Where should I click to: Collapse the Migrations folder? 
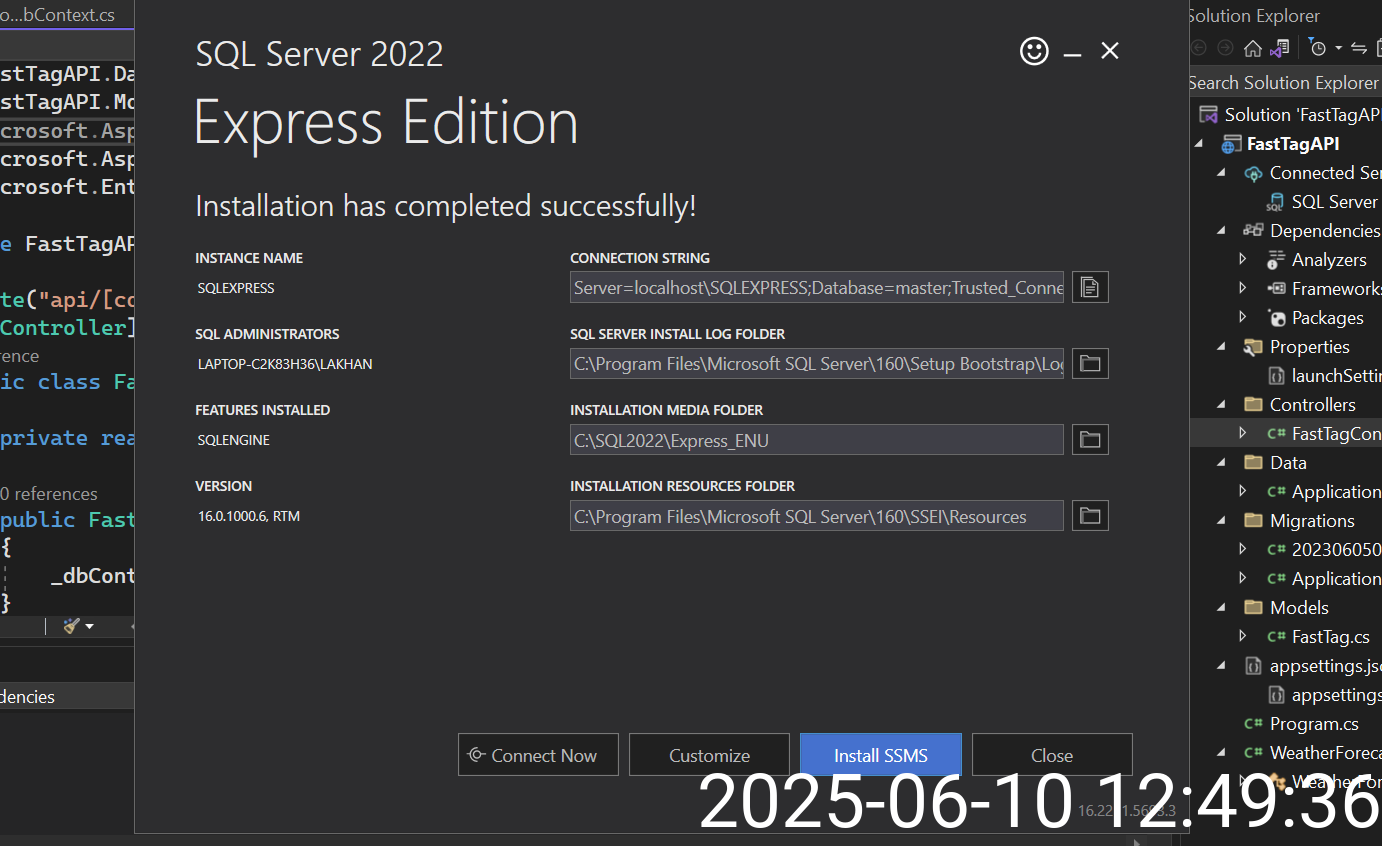[x=1222, y=521]
